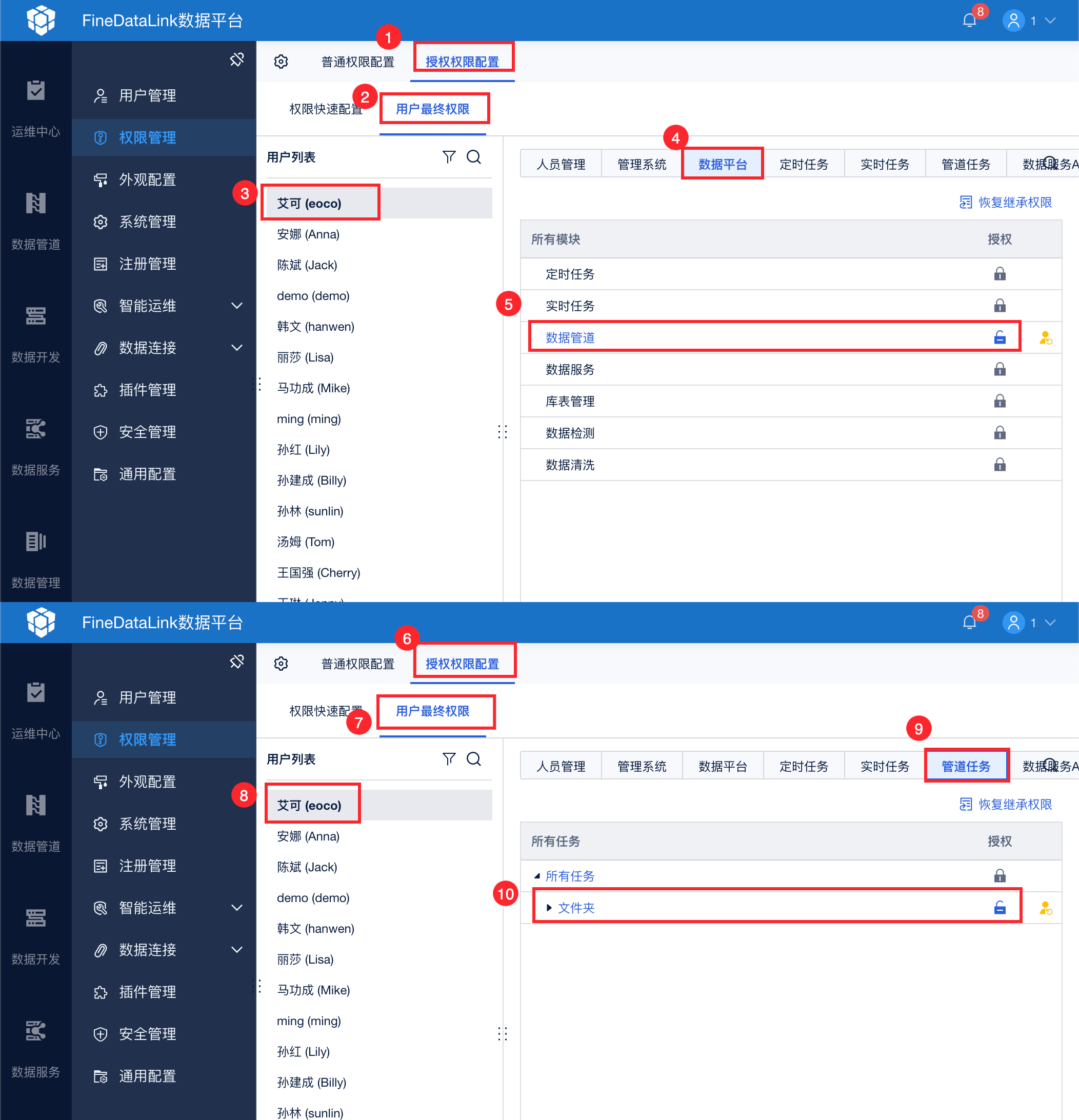Image resolution: width=1079 pixels, height=1120 pixels.
Task: Collapse the 所有任务 tree node triangle
Action: (536, 875)
